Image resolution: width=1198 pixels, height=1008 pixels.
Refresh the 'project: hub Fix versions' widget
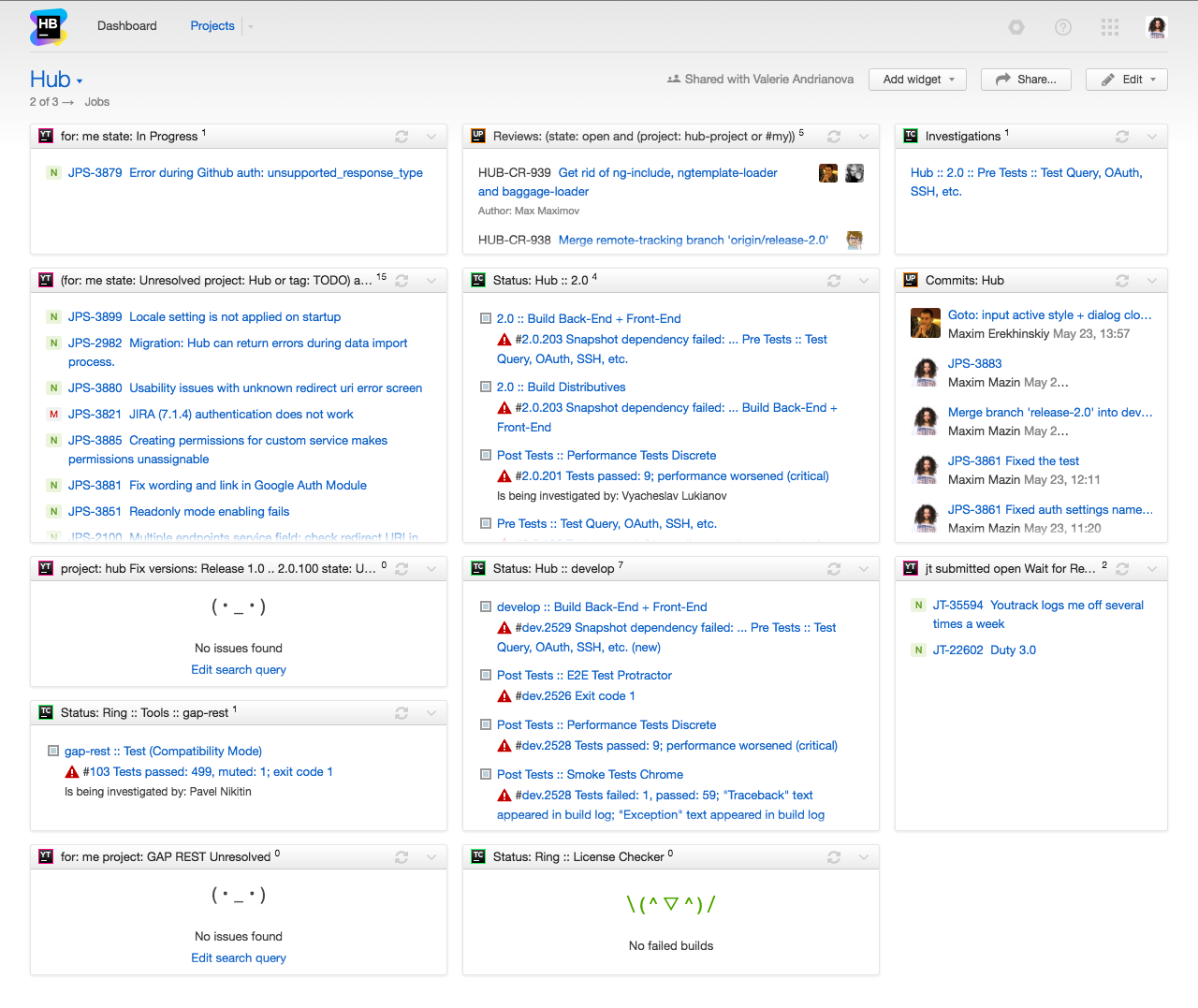(402, 569)
